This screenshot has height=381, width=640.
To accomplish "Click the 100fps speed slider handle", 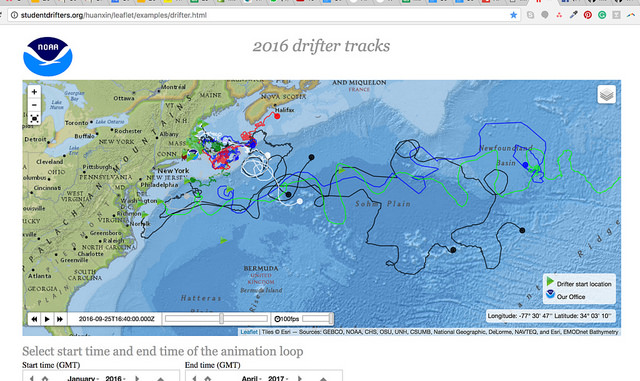I will point(331,318).
